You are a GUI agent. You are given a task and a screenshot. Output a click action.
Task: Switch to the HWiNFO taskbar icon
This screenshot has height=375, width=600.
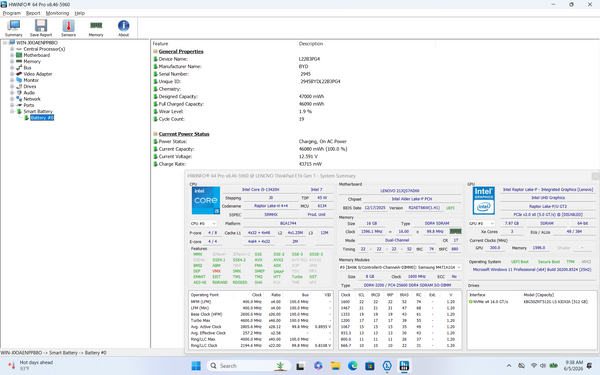(x=404, y=366)
